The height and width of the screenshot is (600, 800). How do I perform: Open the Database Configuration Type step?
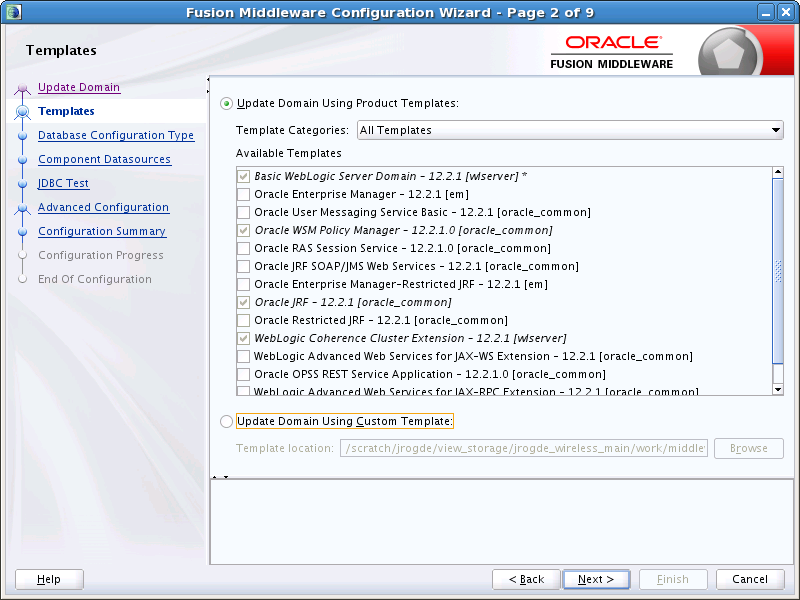pos(116,135)
